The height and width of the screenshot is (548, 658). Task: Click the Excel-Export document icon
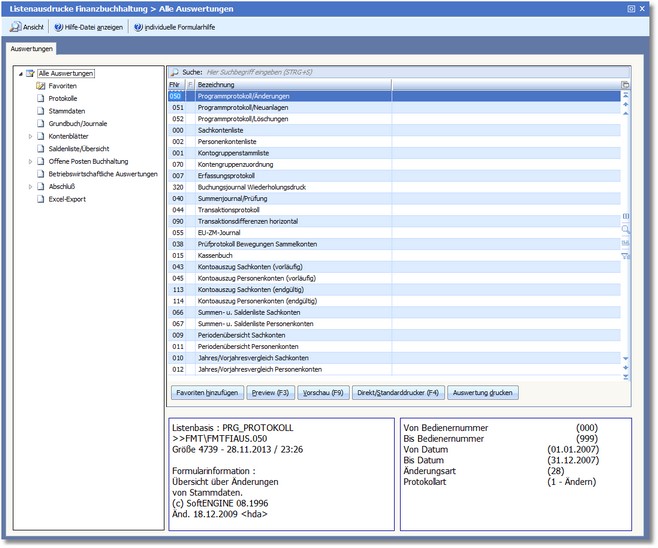[41, 199]
